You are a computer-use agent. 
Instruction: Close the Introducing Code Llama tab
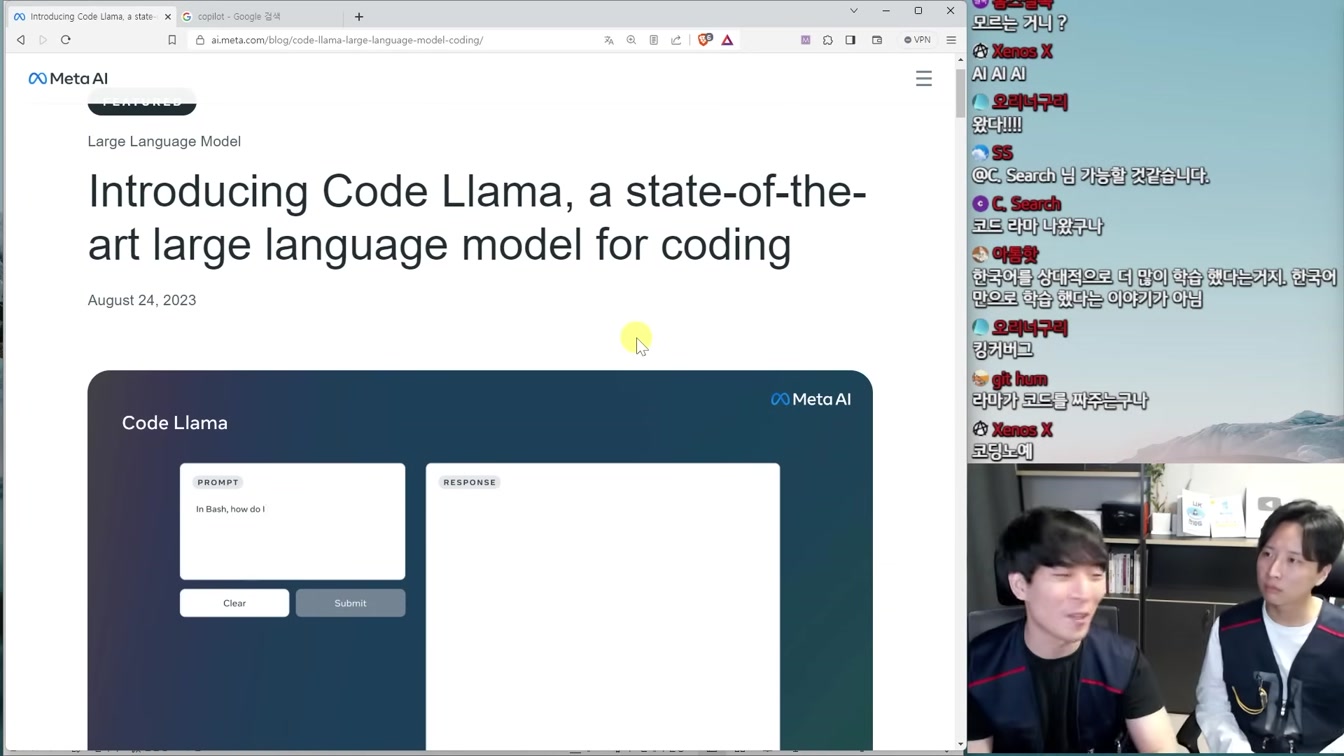(x=167, y=17)
